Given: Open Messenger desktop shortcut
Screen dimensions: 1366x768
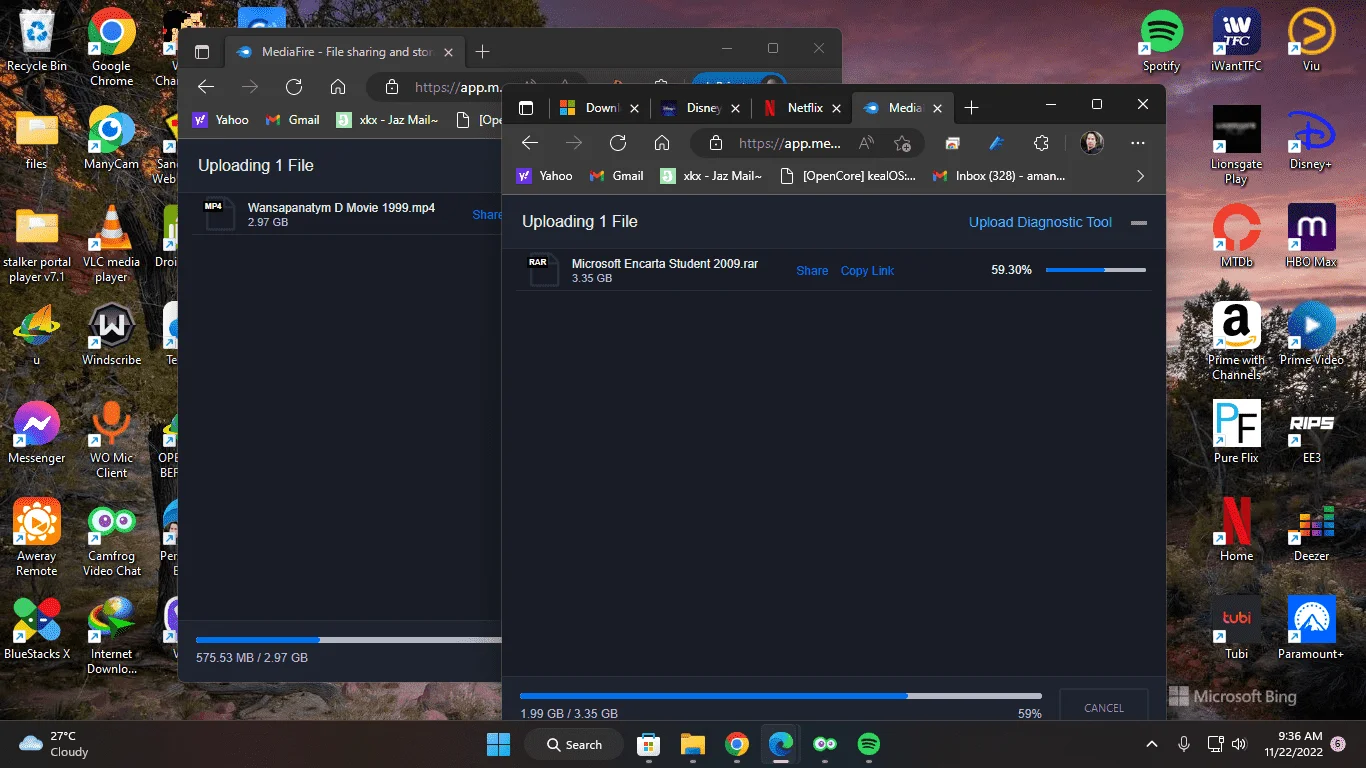Looking at the screenshot, I should click(x=37, y=433).
